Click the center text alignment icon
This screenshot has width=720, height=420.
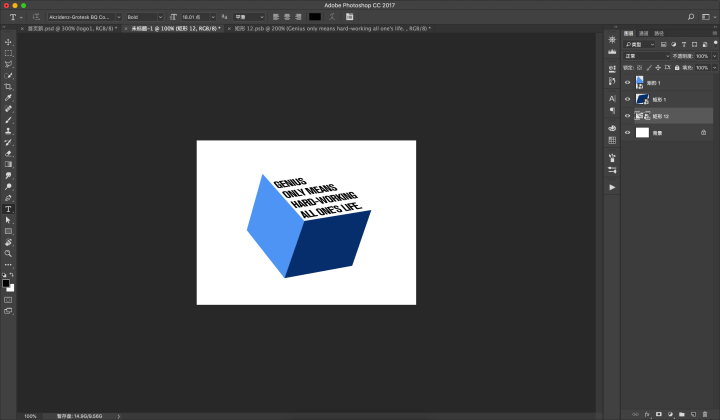click(287, 17)
